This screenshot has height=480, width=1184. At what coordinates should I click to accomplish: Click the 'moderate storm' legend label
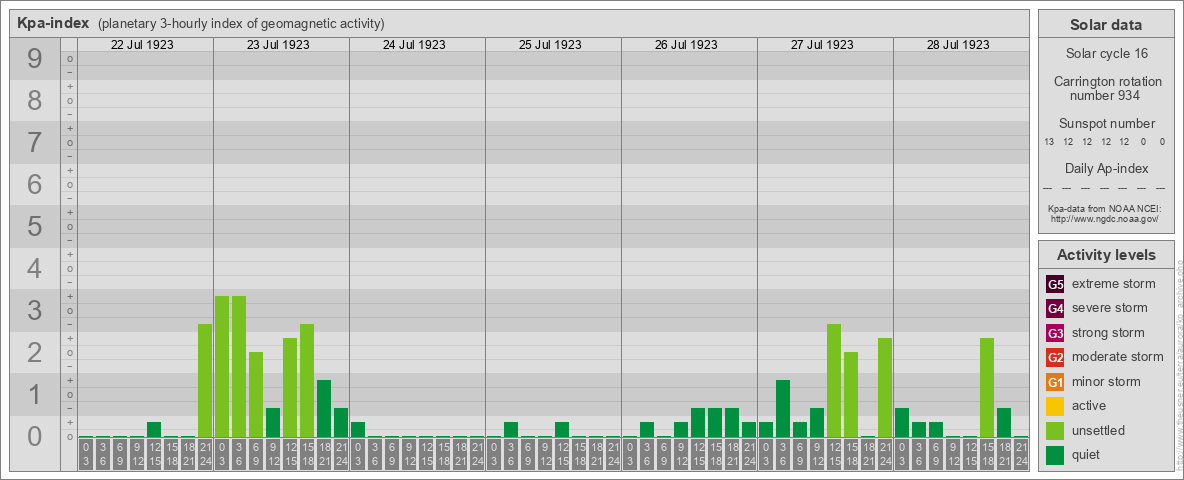pos(1118,357)
